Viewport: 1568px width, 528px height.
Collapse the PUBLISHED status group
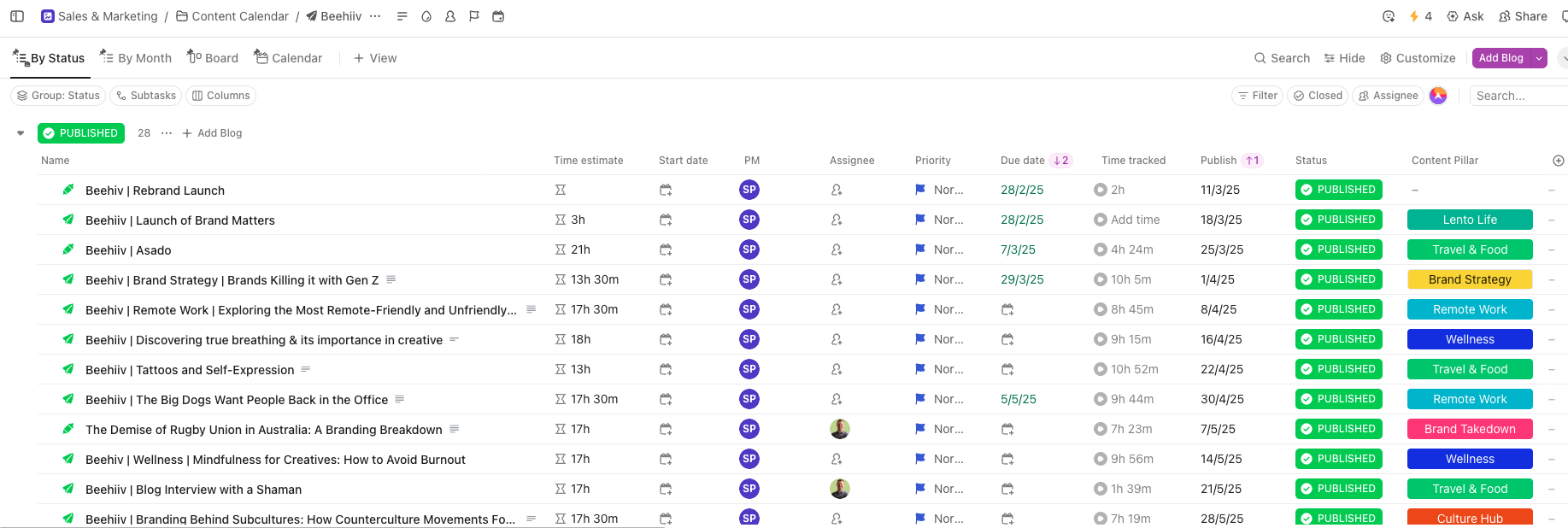(21, 133)
